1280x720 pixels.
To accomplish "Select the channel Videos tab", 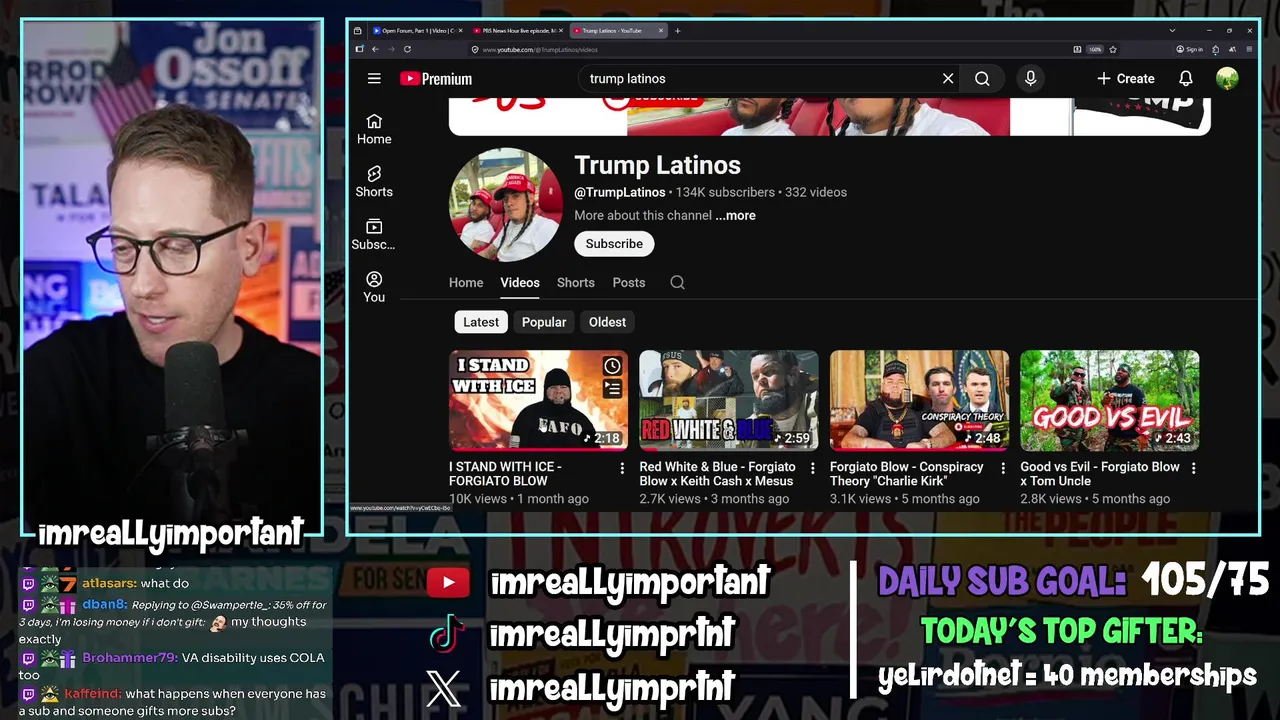I will (x=520, y=283).
